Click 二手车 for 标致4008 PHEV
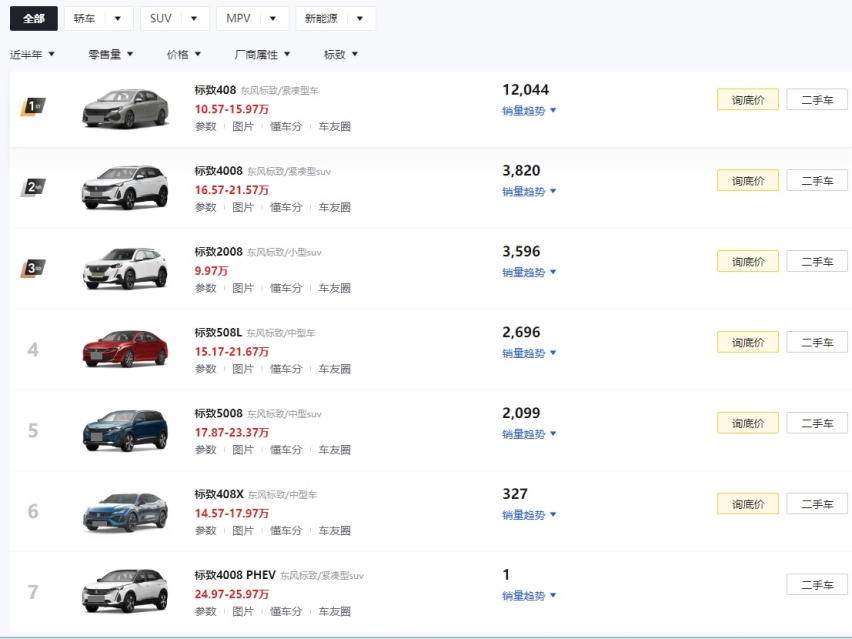Viewport: 852px width, 639px height. click(x=817, y=585)
